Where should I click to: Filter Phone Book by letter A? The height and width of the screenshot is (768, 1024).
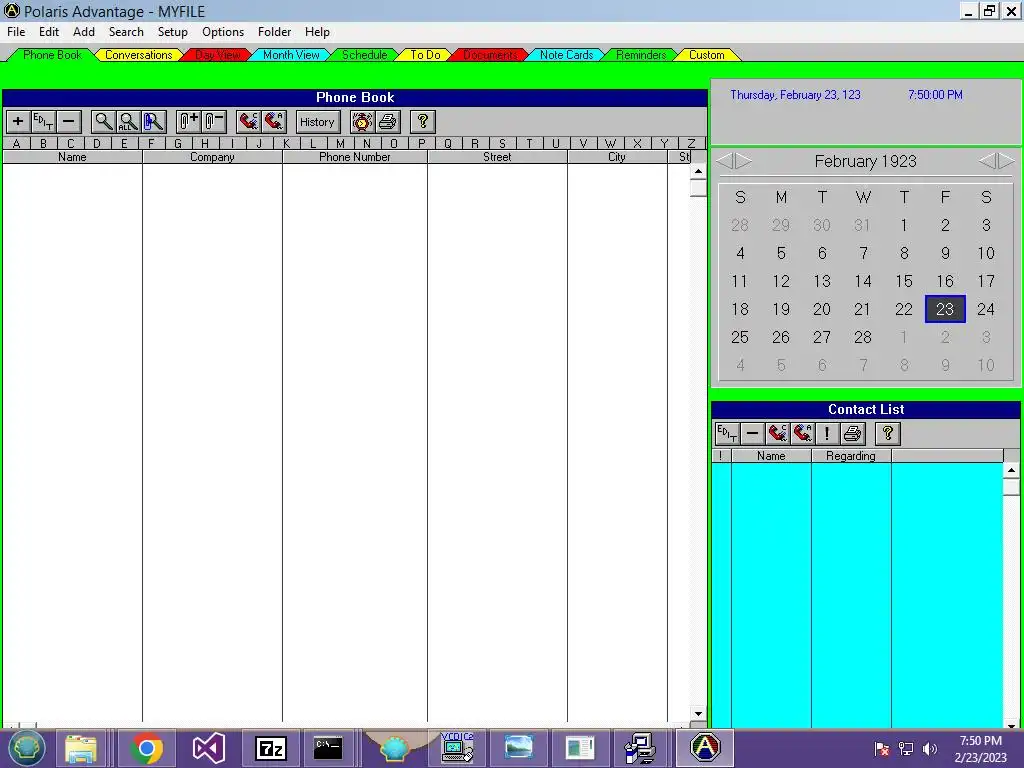16,144
